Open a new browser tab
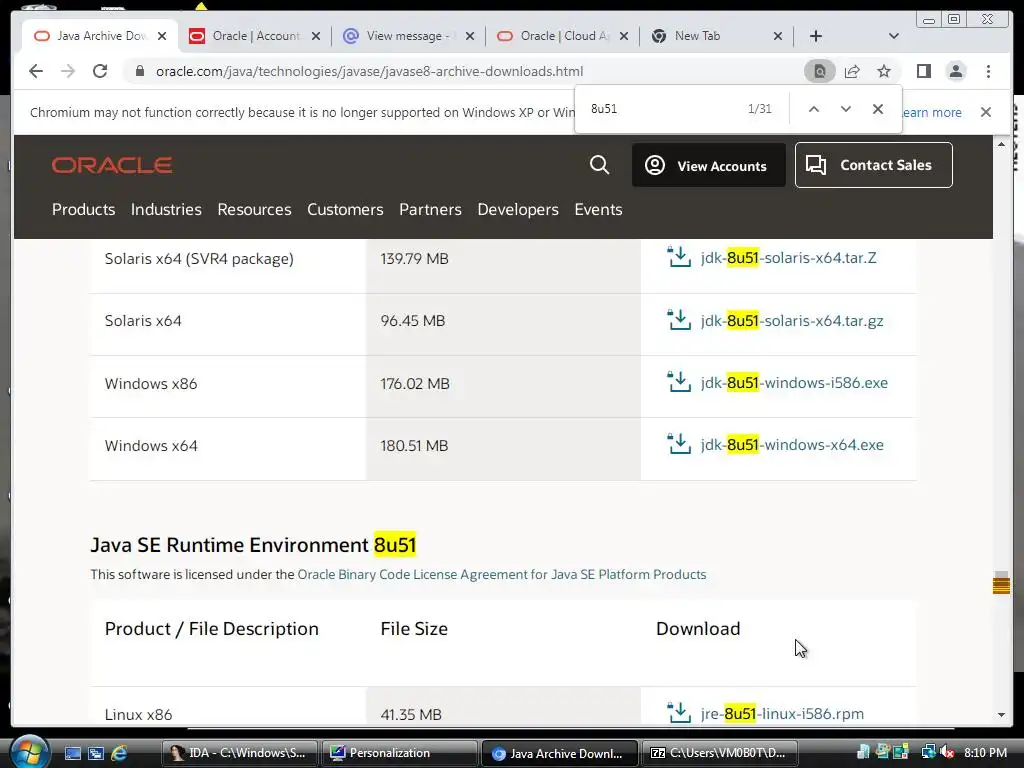This screenshot has width=1024, height=768. [x=816, y=36]
